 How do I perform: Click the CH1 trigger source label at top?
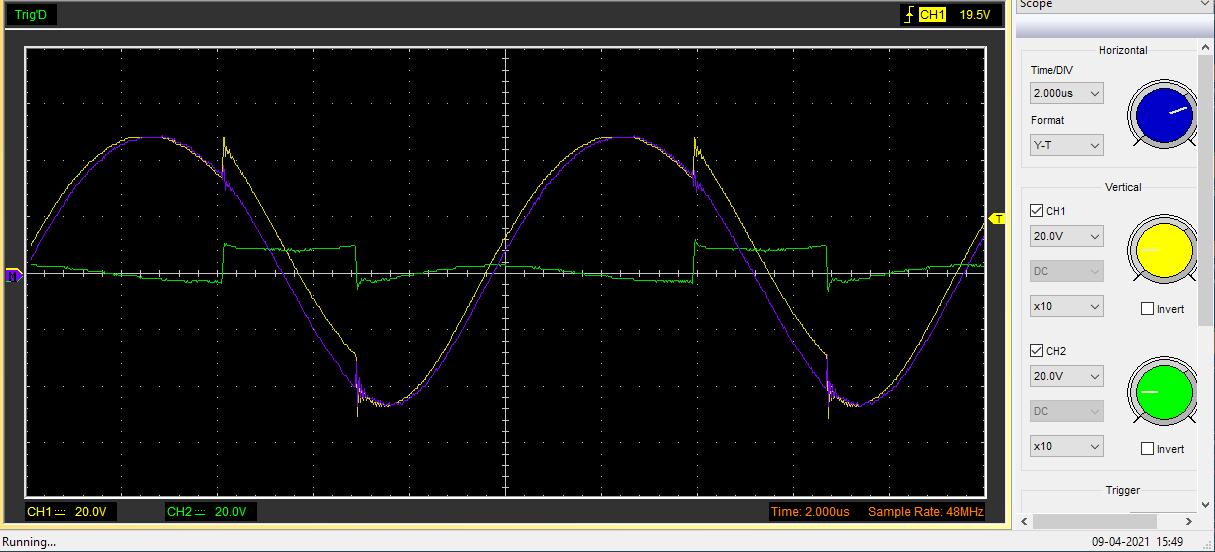coord(932,15)
